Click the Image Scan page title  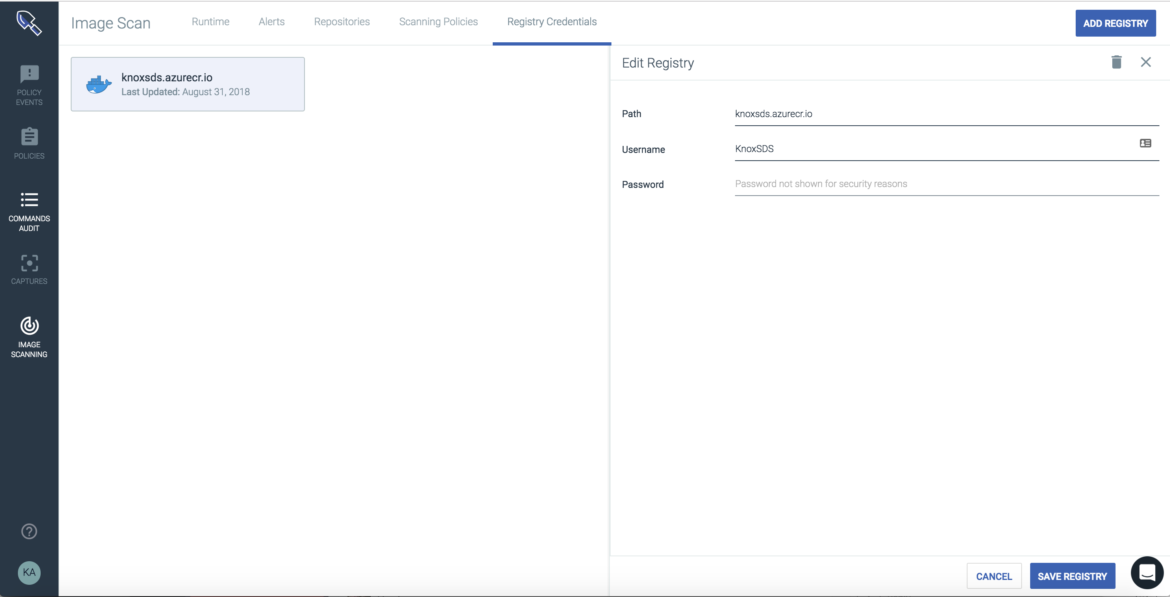(110, 23)
